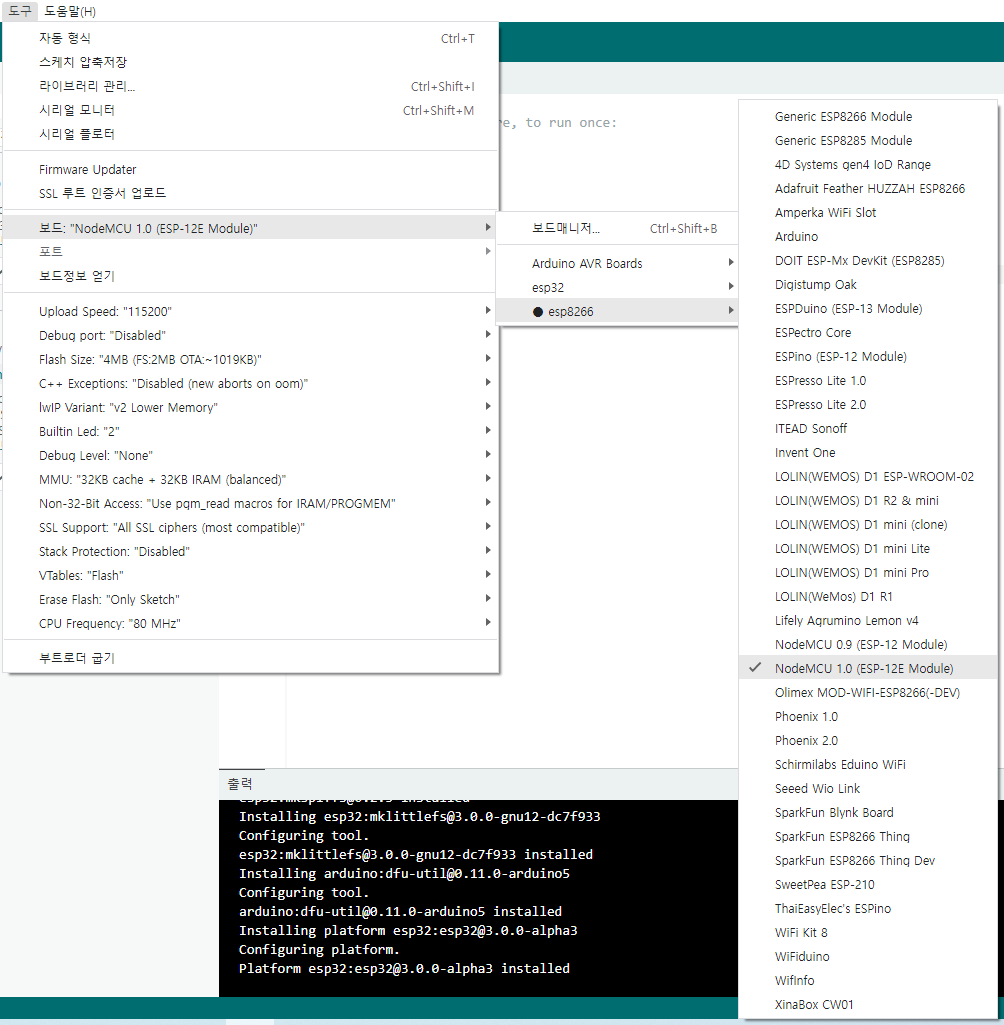Select Adafruit Feather HUZZAH ESP8266
The height and width of the screenshot is (1025, 1004).
point(868,189)
